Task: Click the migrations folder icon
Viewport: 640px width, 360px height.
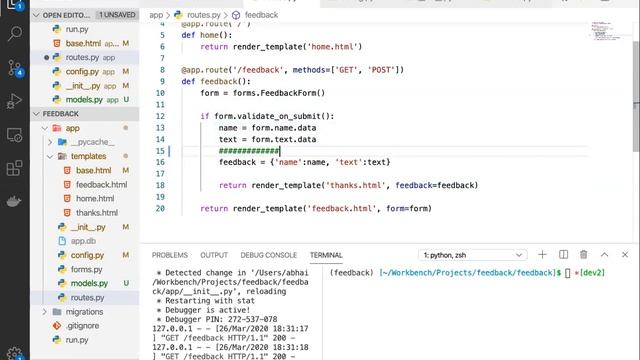Action: pyautogui.click(x=57, y=312)
